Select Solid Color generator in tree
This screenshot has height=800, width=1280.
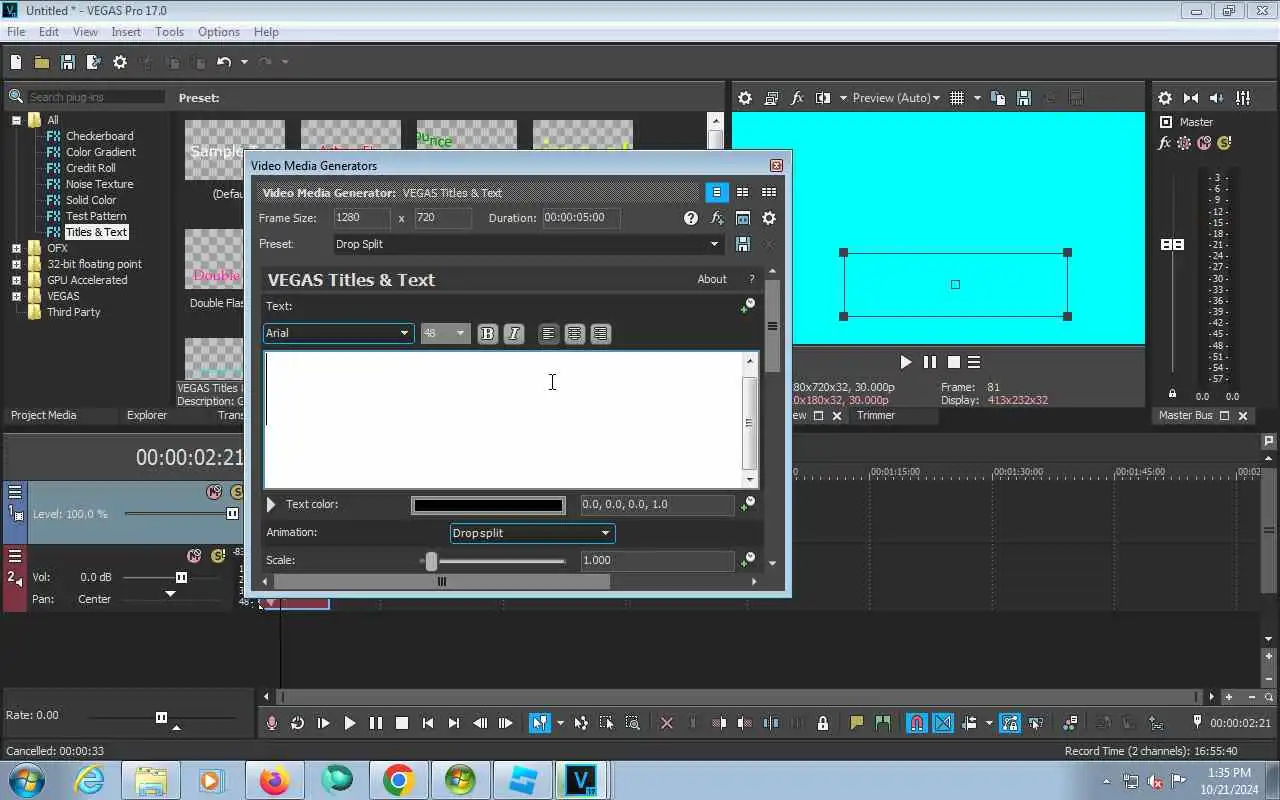coord(91,200)
